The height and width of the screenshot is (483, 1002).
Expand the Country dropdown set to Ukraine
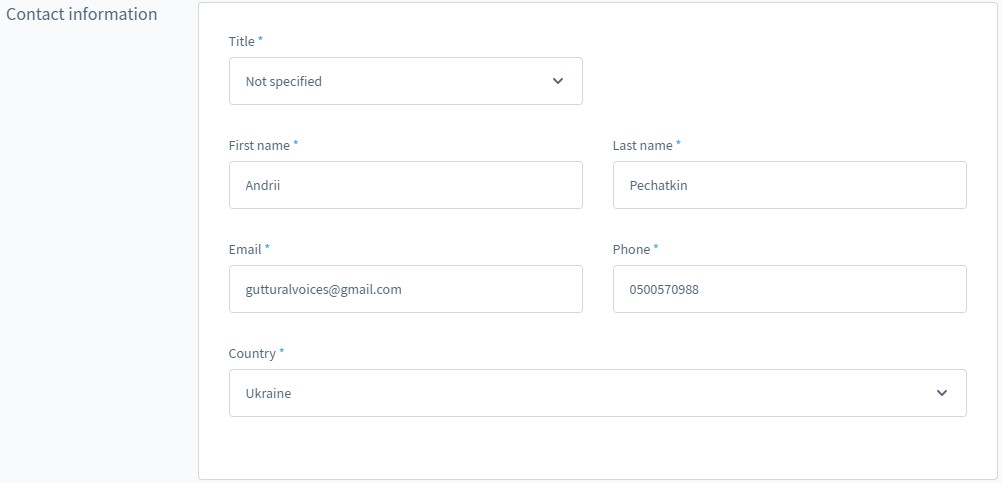[597, 393]
